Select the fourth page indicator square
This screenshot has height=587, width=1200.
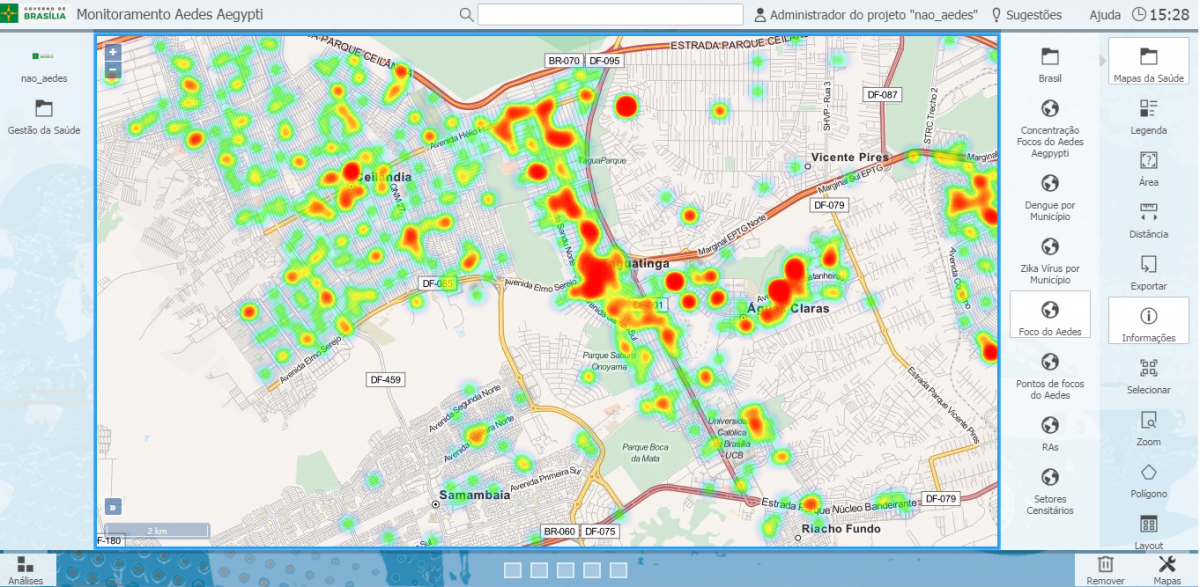click(591, 570)
